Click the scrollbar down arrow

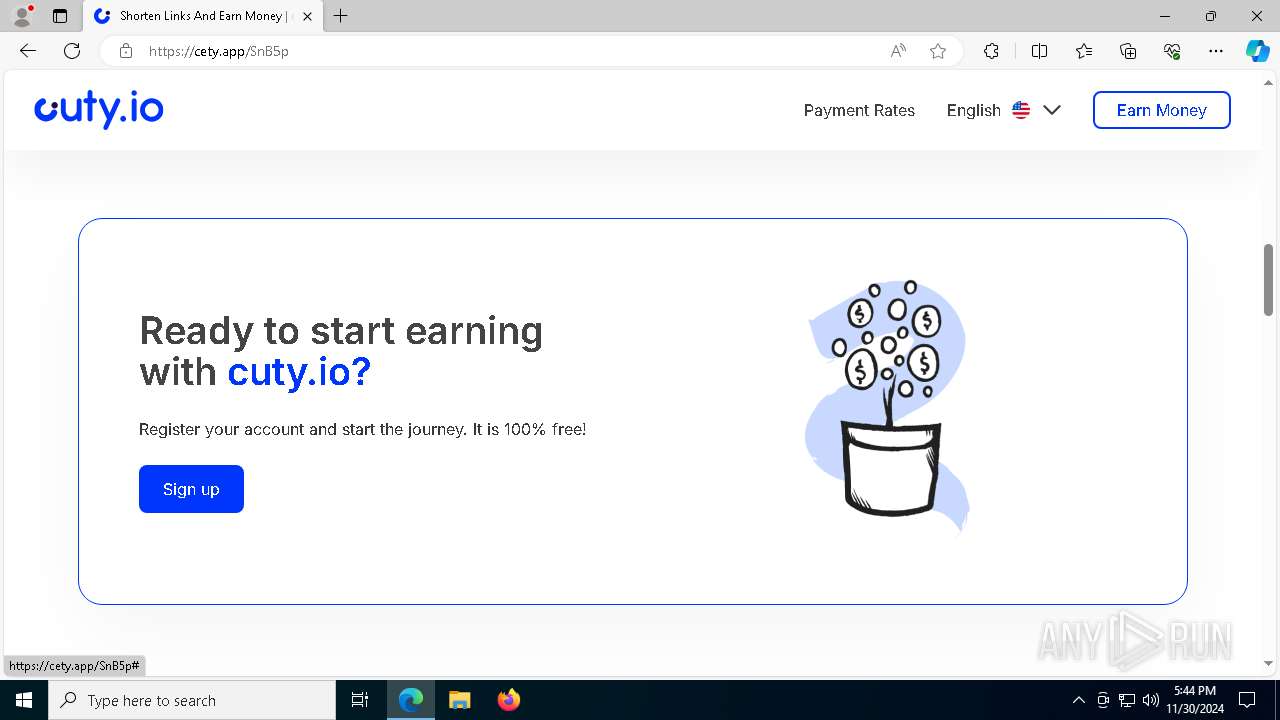click(1268, 663)
